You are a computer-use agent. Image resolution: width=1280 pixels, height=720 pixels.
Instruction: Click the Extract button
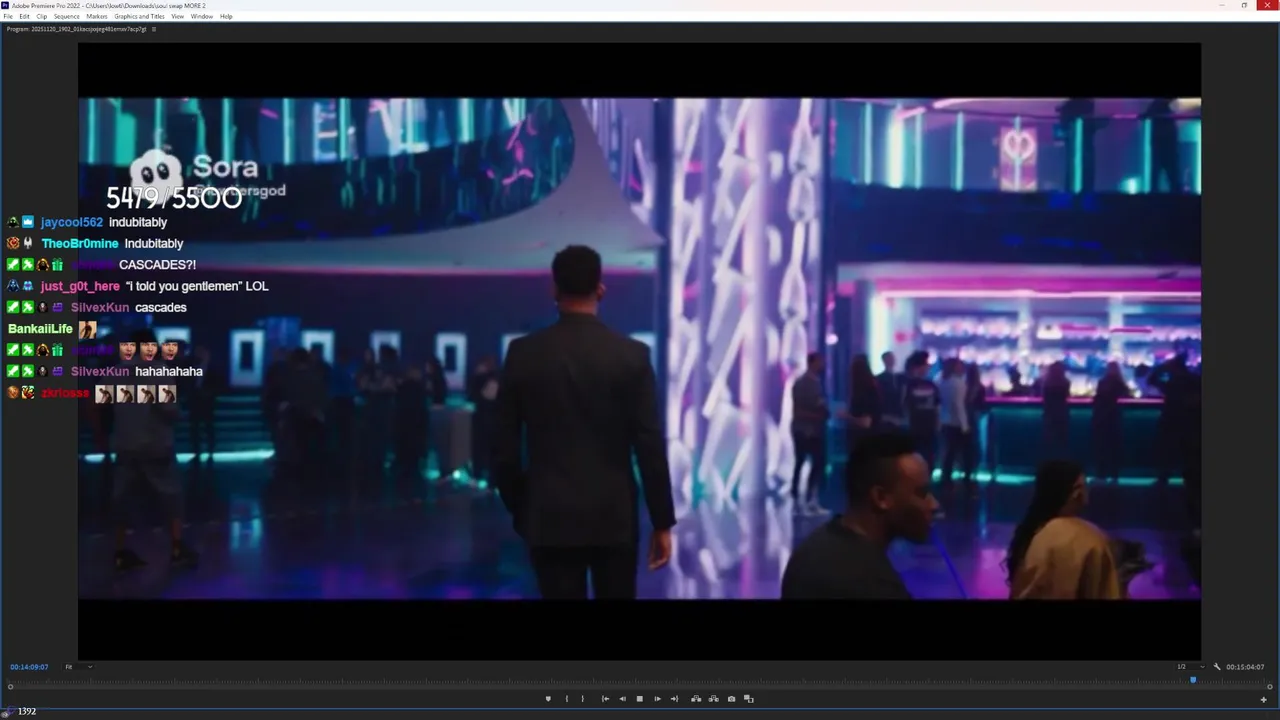coord(713,699)
